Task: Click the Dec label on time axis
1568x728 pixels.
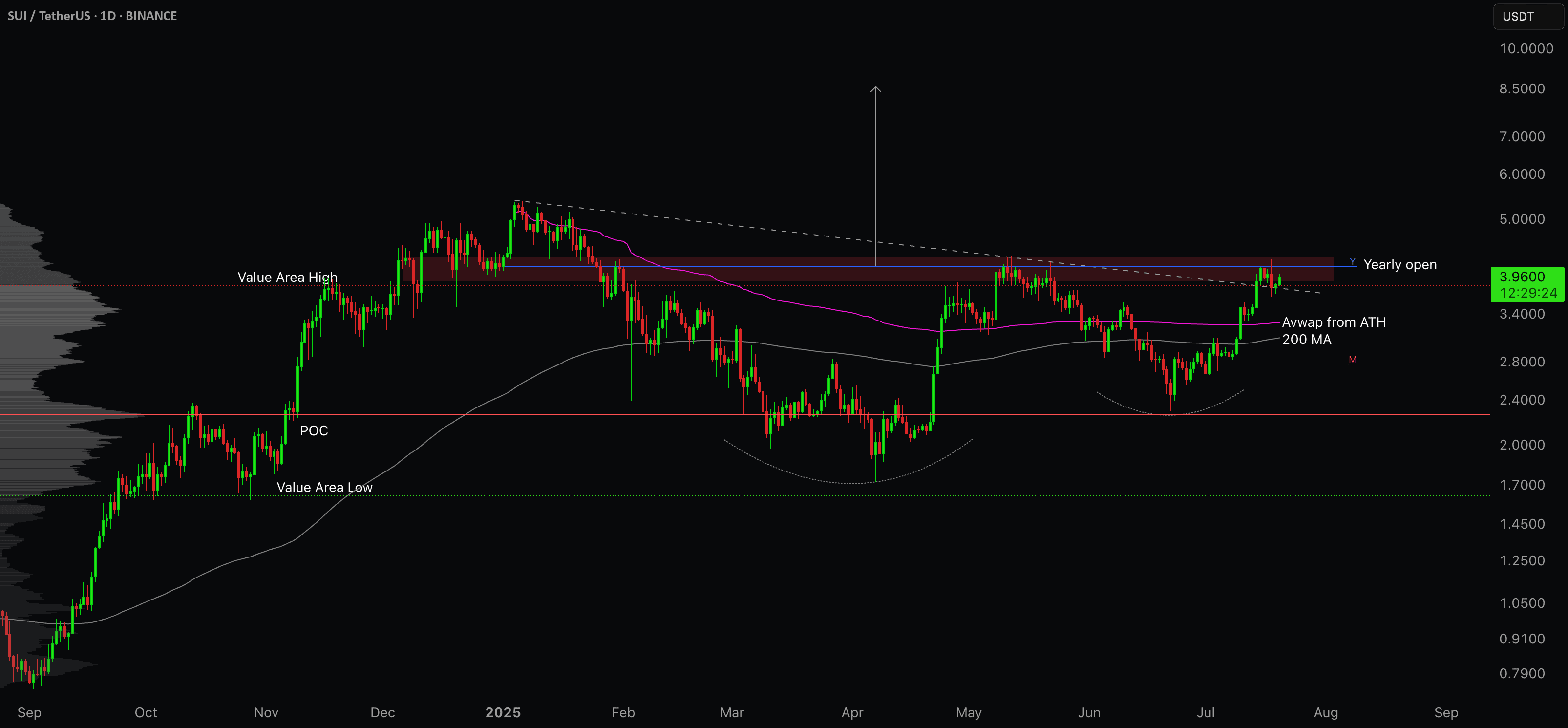Action: [x=382, y=713]
